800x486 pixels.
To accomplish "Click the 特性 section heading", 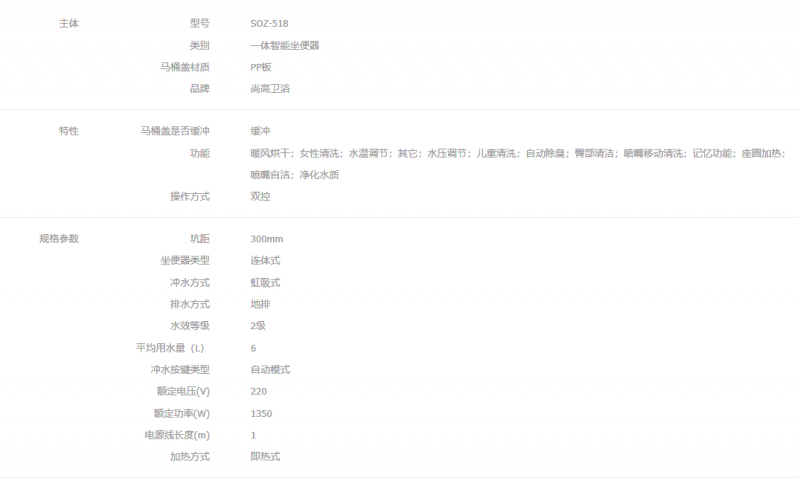I will pos(69,131).
